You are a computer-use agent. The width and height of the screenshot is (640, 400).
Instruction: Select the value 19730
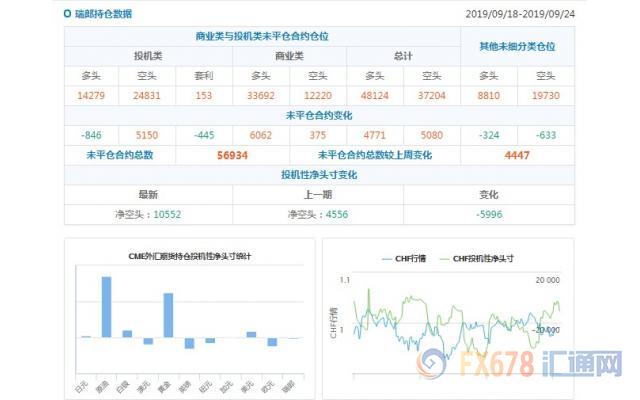[546, 96]
